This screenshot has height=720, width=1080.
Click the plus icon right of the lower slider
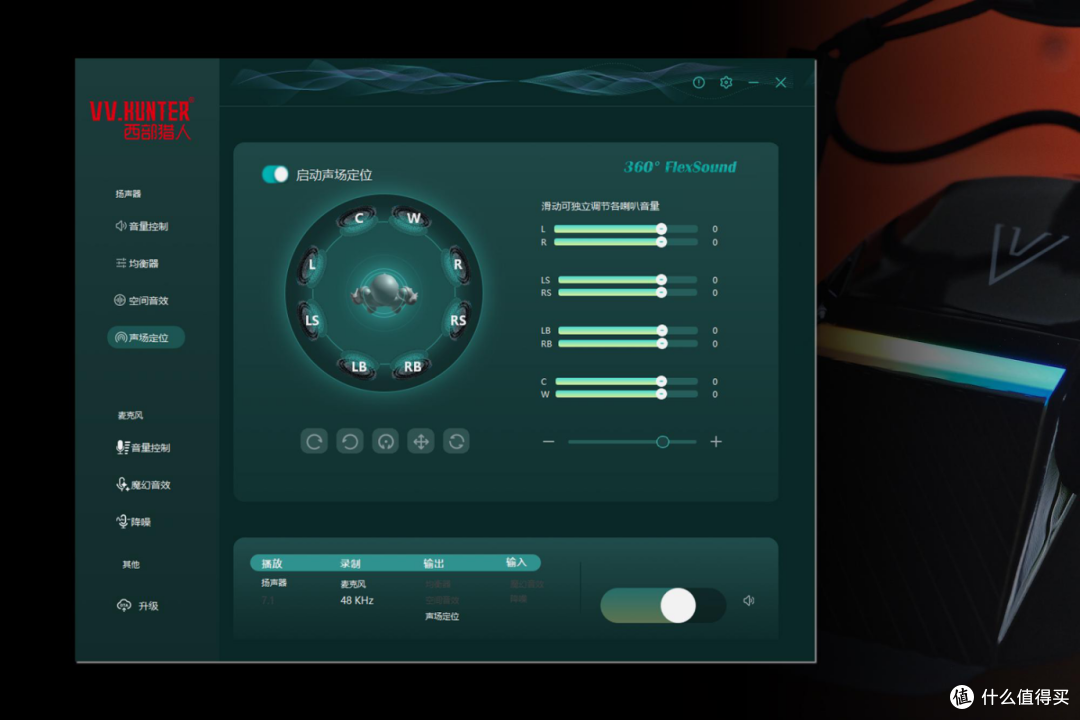pos(716,442)
